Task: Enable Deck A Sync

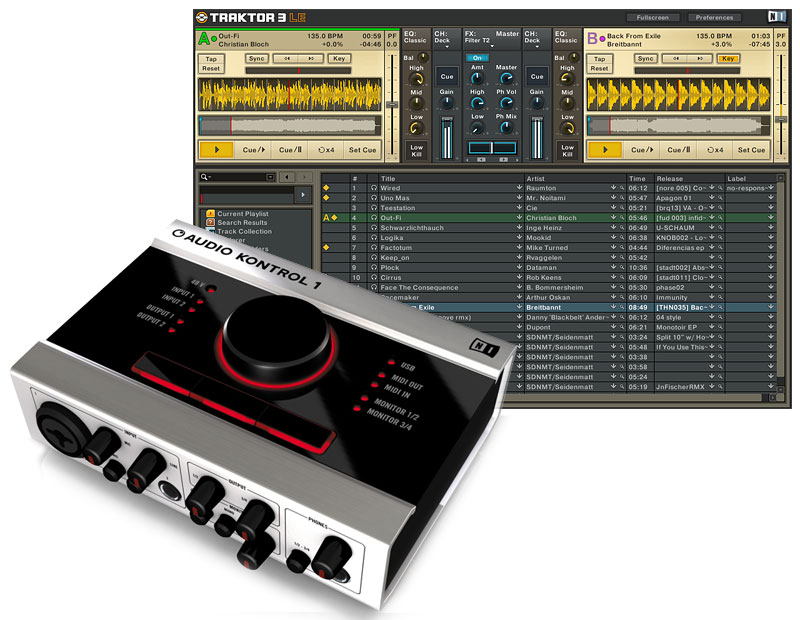Action: click(256, 59)
